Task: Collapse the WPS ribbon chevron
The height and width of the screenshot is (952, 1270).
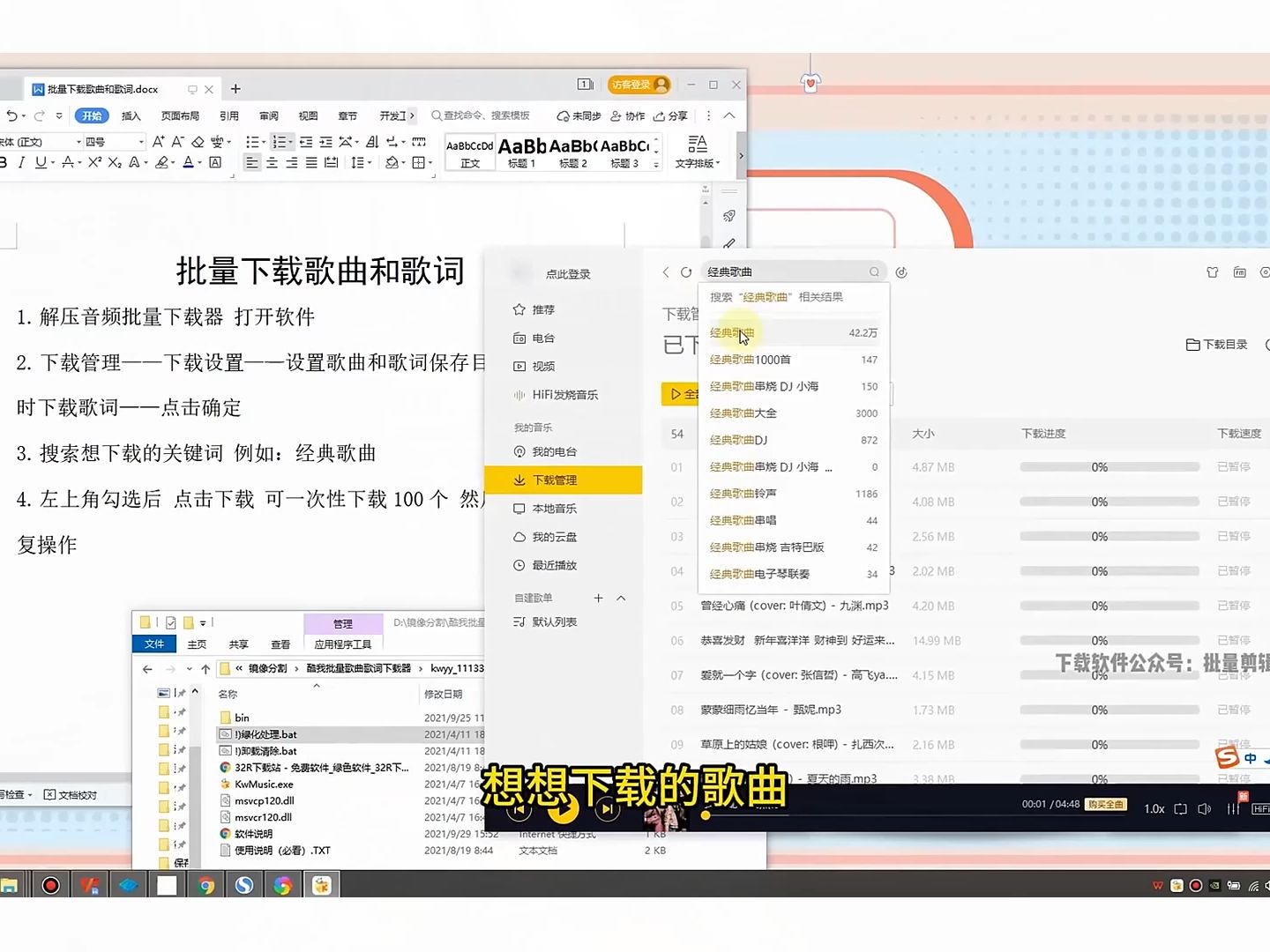Action: pyautogui.click(x=729, y=115)
